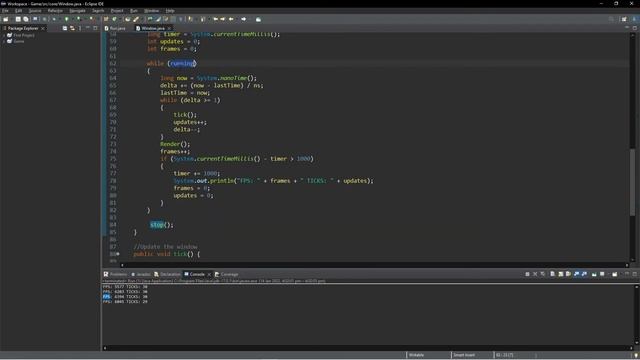The width and height of the screenshot is (640, 360).
Task: Click the Open Perspective icon at top right
Action: (x=624, y=19)
